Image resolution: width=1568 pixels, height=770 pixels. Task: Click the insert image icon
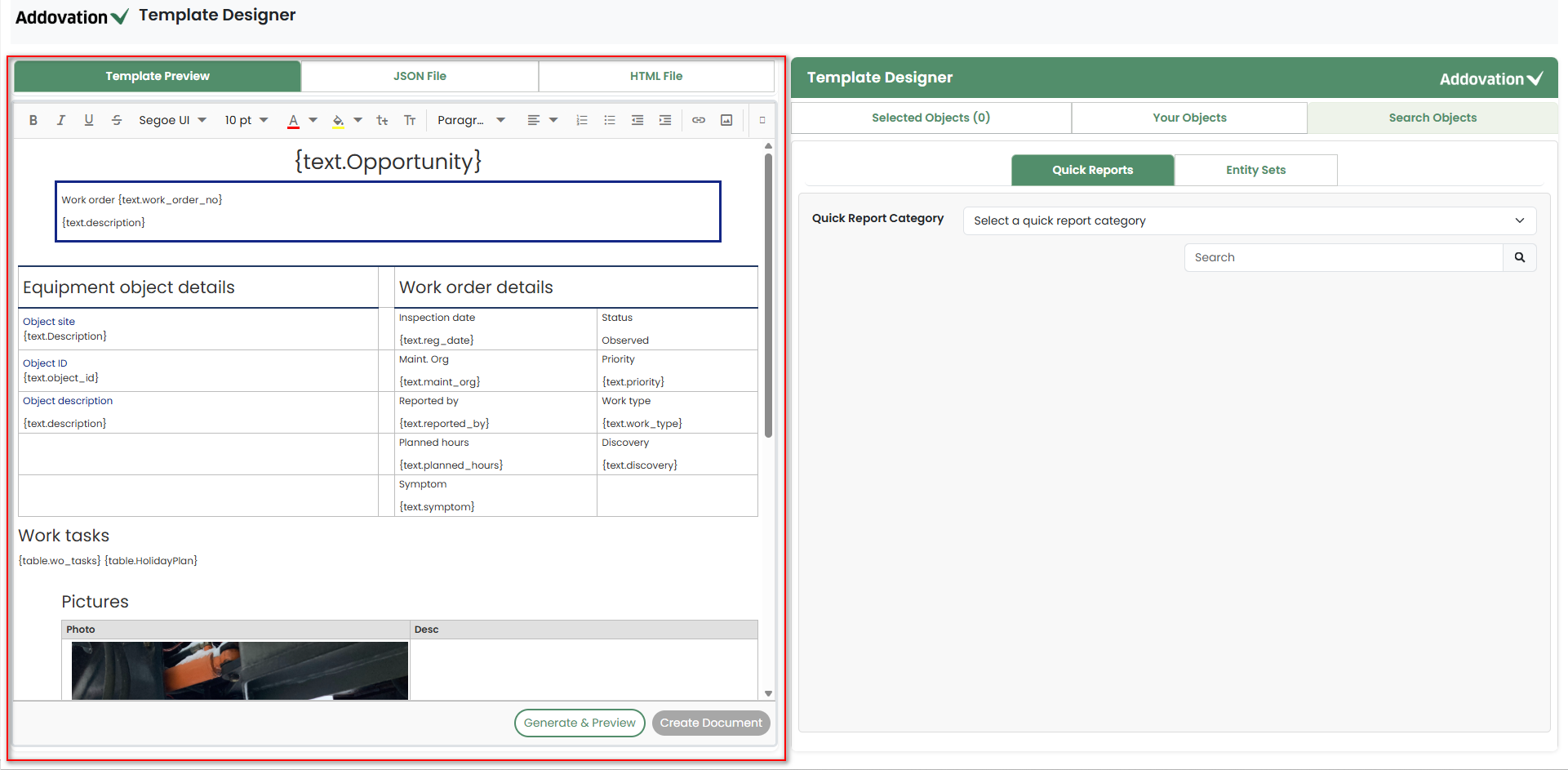pos(726,120)
